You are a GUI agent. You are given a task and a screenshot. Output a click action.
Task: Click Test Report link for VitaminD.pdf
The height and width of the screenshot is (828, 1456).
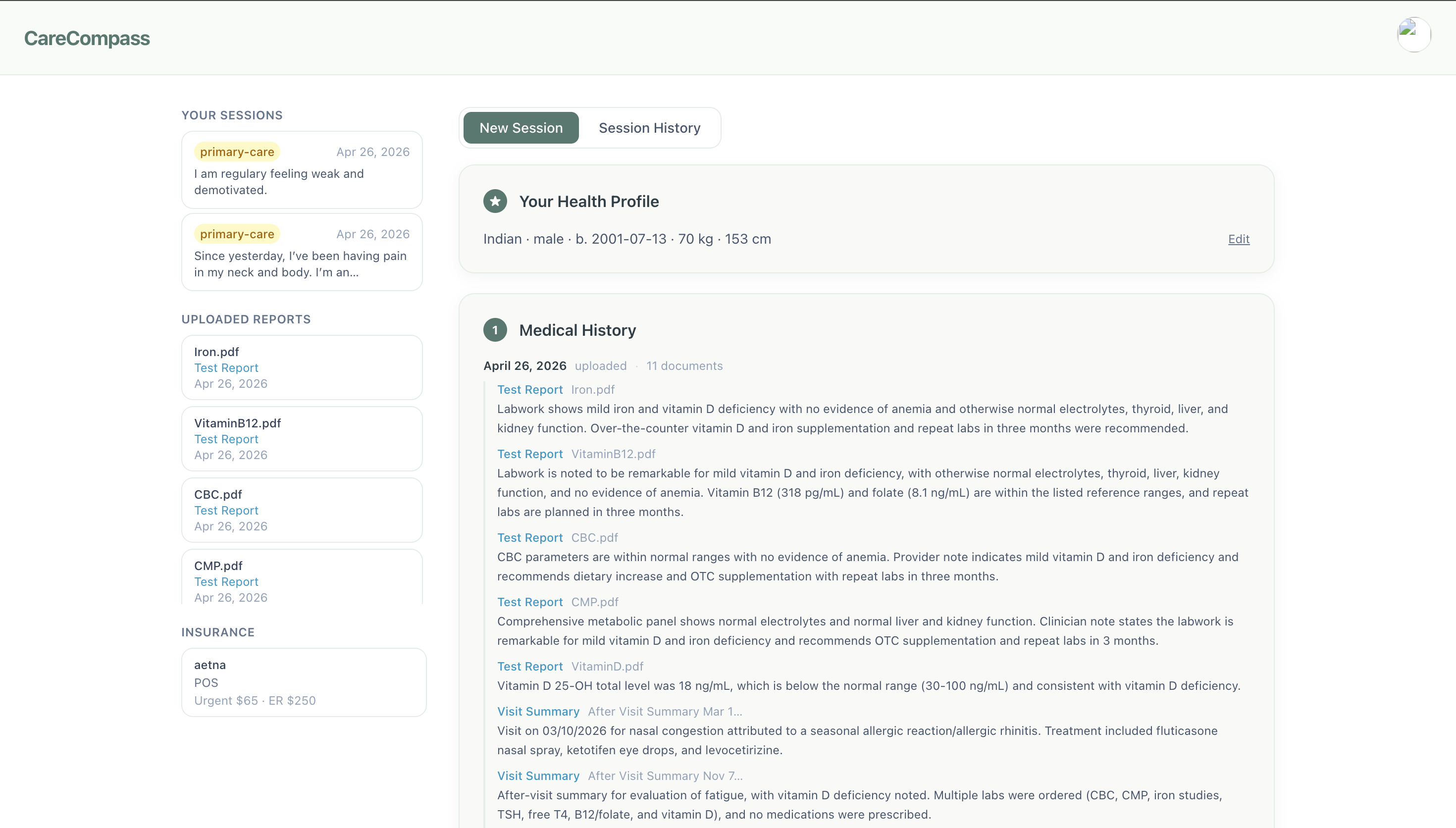529,666
